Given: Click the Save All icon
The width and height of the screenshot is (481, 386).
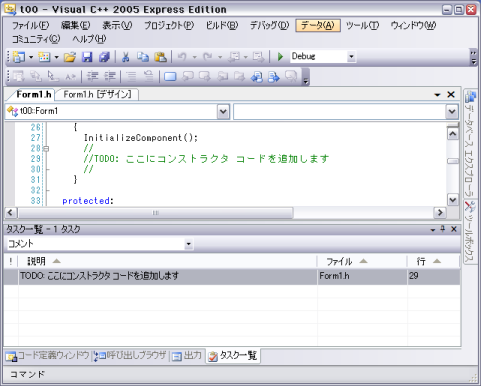Looking at the screenshot, I should tap(104, 57).
